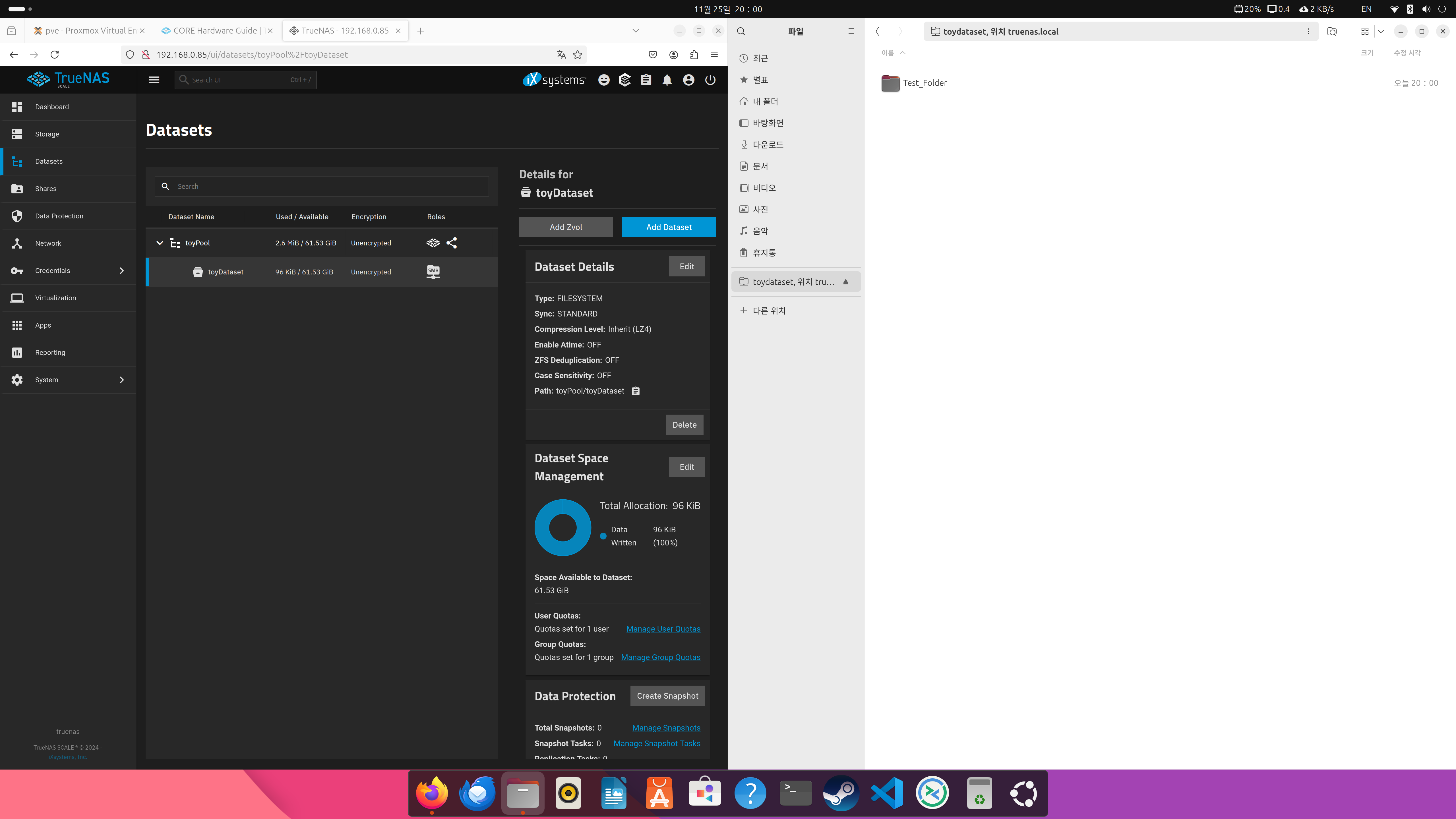Click the Firefox translate page icon

click(x=561, y=54)
